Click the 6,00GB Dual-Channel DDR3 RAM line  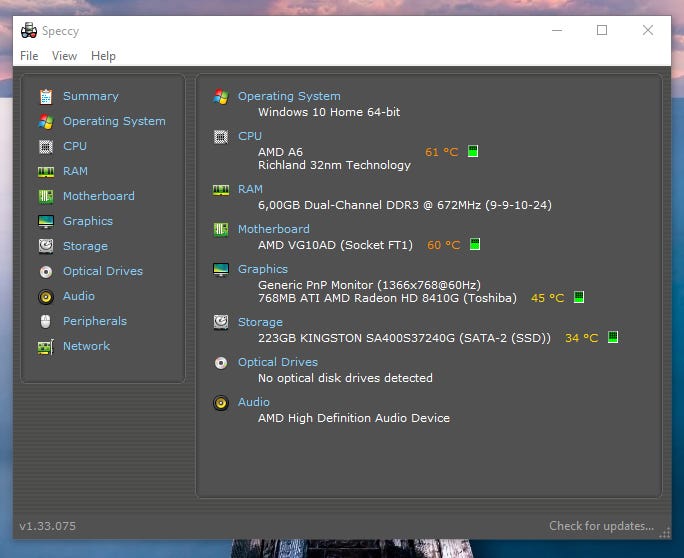(x=405, y=205)
